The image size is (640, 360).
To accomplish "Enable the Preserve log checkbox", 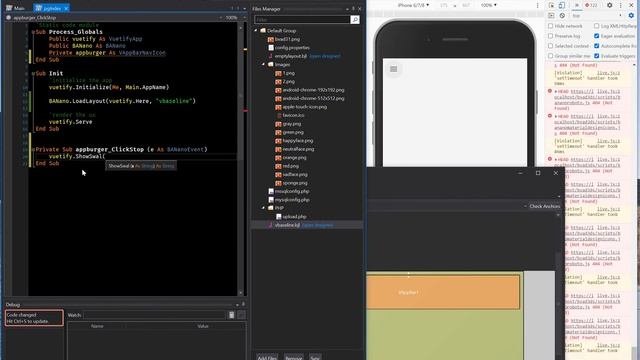I will click(x=551, y=36).
